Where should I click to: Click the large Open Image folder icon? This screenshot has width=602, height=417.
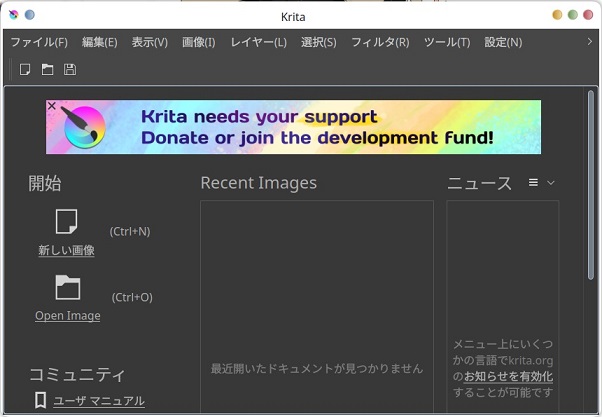(67, 288)
